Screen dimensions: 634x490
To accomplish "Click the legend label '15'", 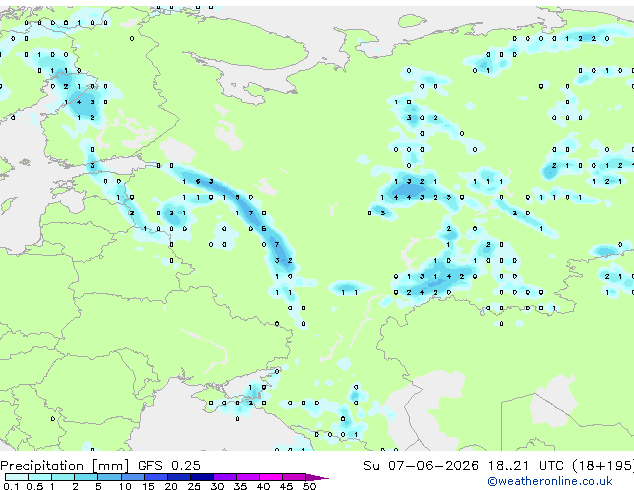I will pyautogui.click(x=148, y=486).
